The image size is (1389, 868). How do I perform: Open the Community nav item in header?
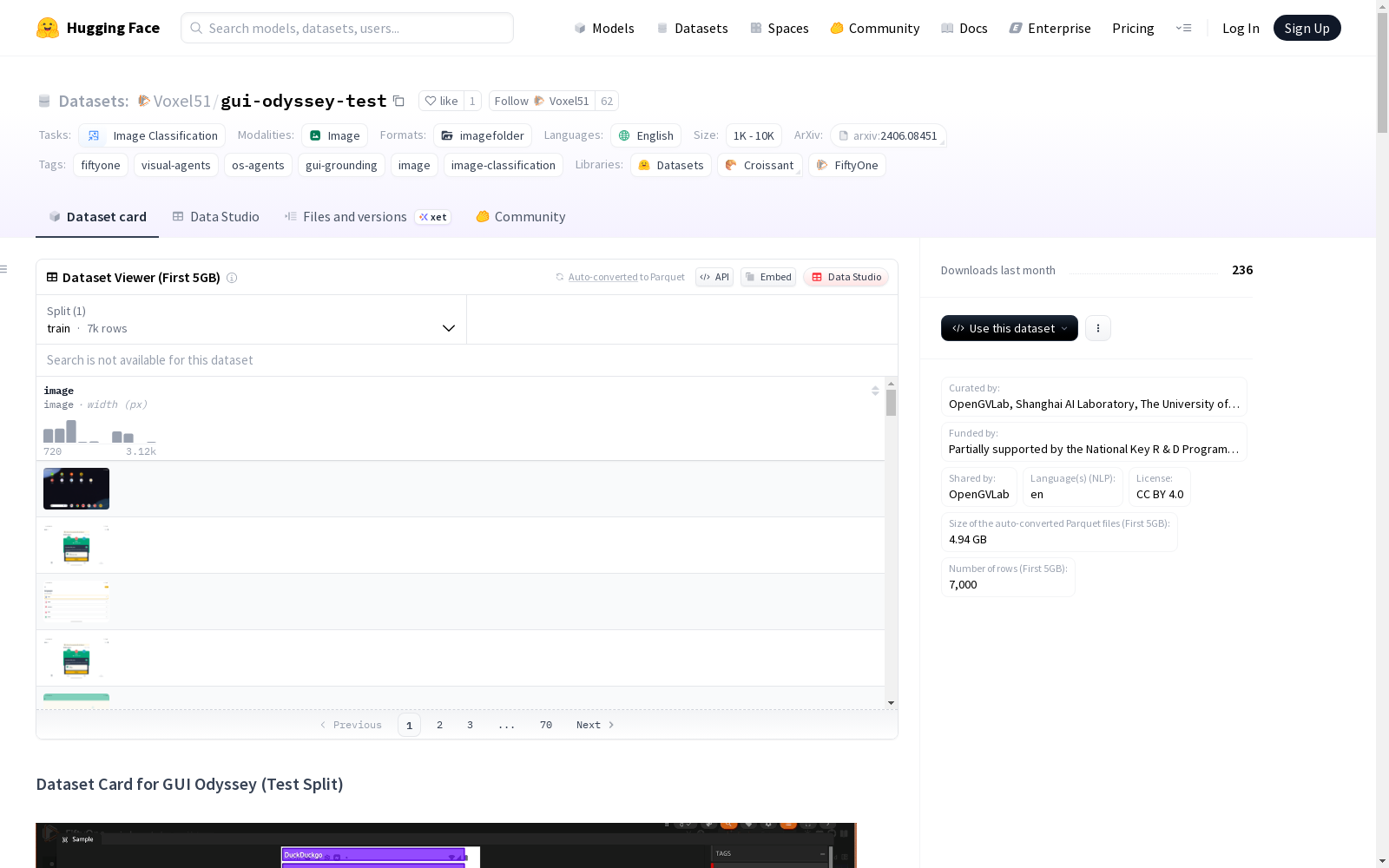coord(875,28)
